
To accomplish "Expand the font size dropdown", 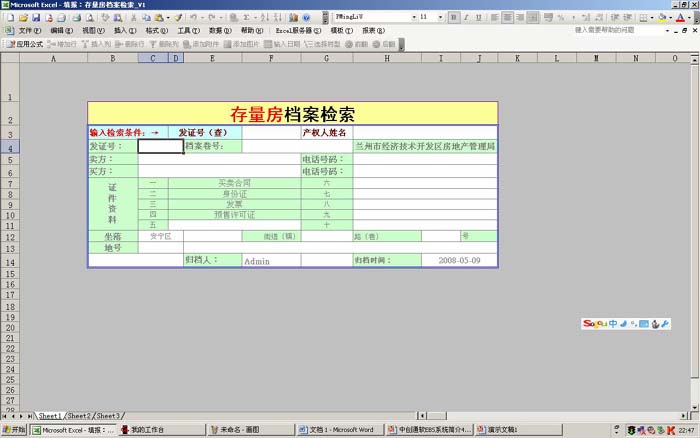I will 440,17.
